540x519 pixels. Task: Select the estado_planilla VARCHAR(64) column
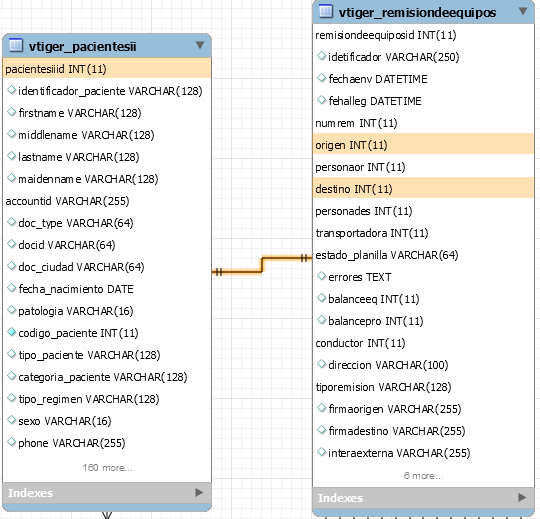[387, 255]
